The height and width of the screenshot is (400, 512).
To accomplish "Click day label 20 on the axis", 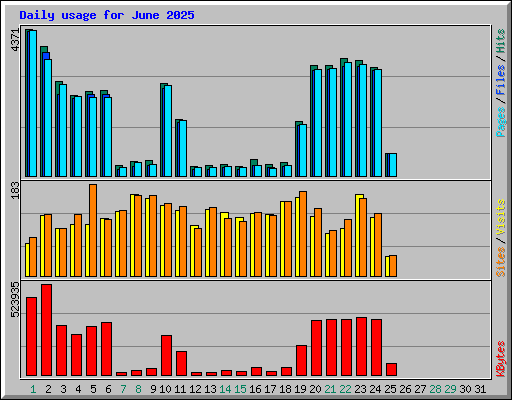I will point(315,389).
